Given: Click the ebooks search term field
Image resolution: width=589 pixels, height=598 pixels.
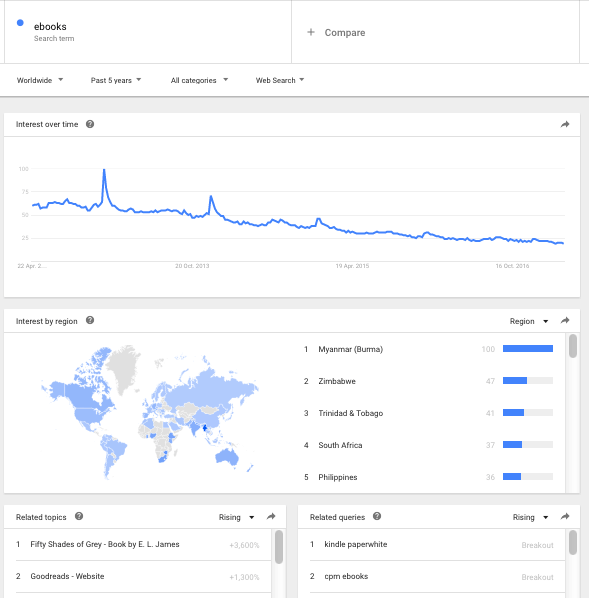Looking at the screenshot, I should pyautogui.click(x=148, y=32).
